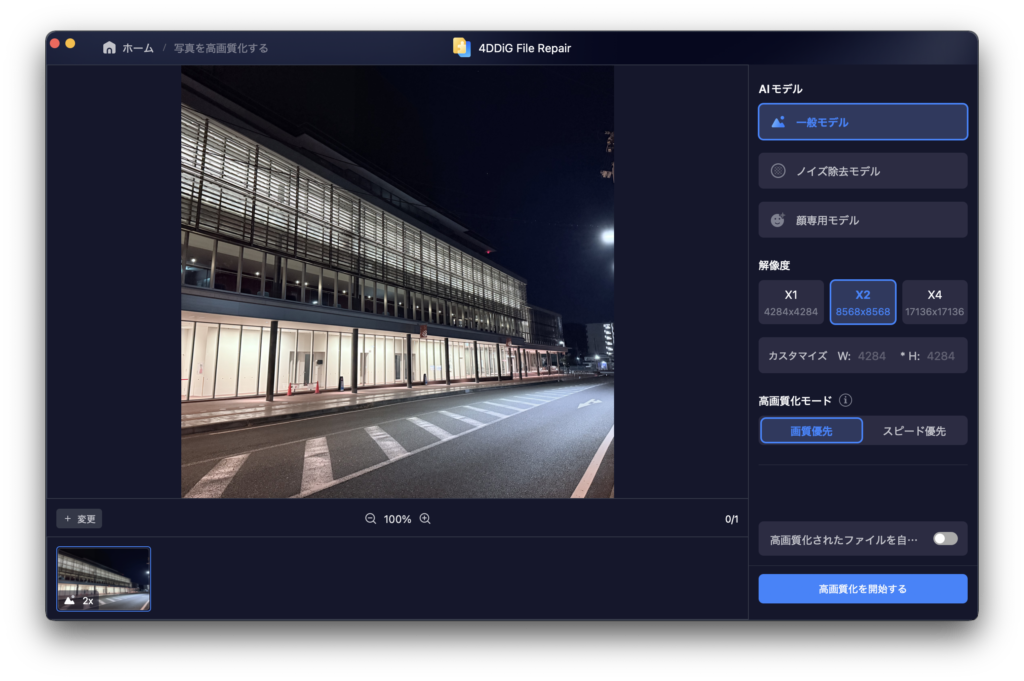Set resolution to X1 4284x4284
Screen dimensions: 1024x681
pos(791,302)
